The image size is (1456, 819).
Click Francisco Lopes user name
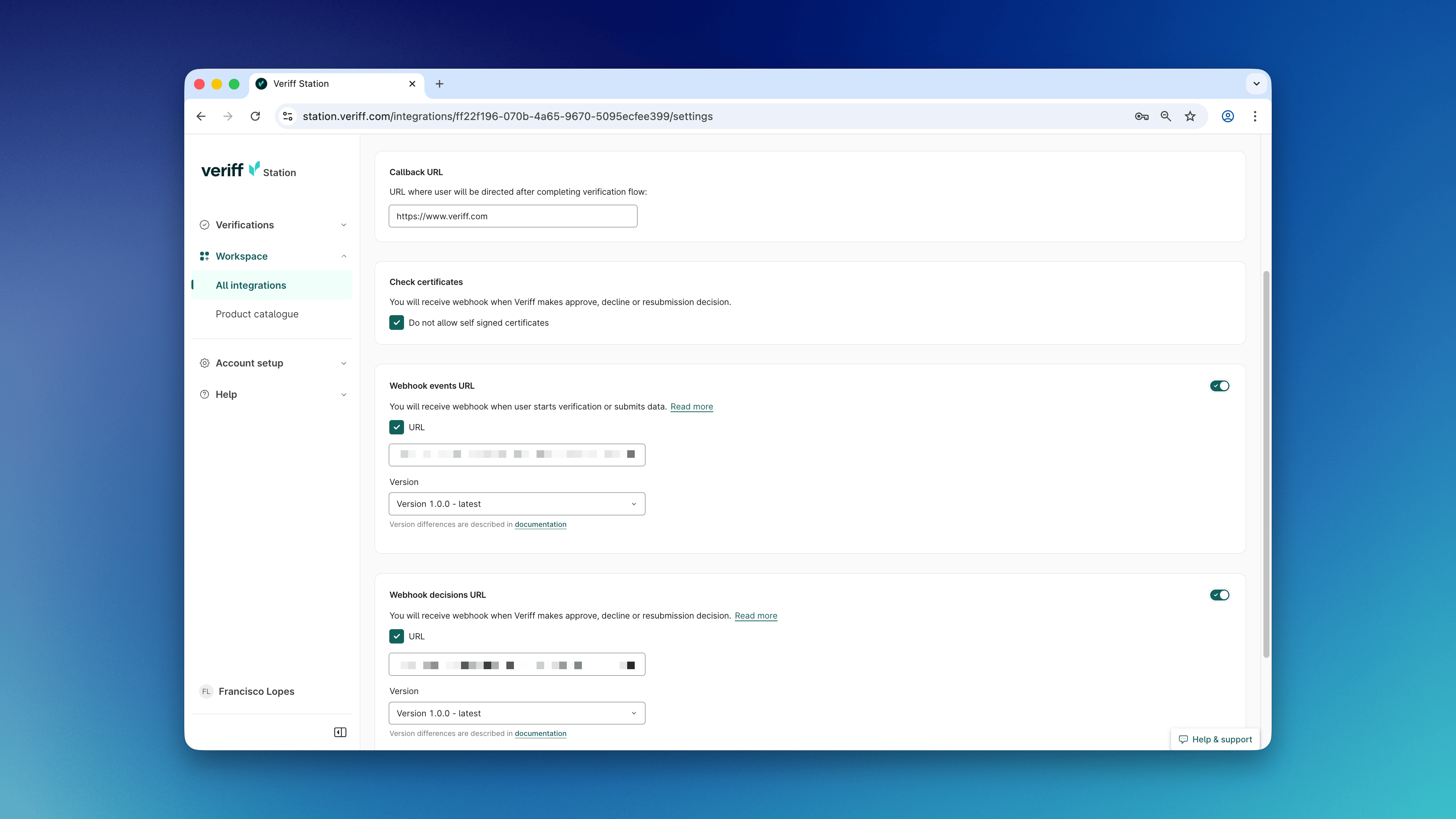pos(257,691)
